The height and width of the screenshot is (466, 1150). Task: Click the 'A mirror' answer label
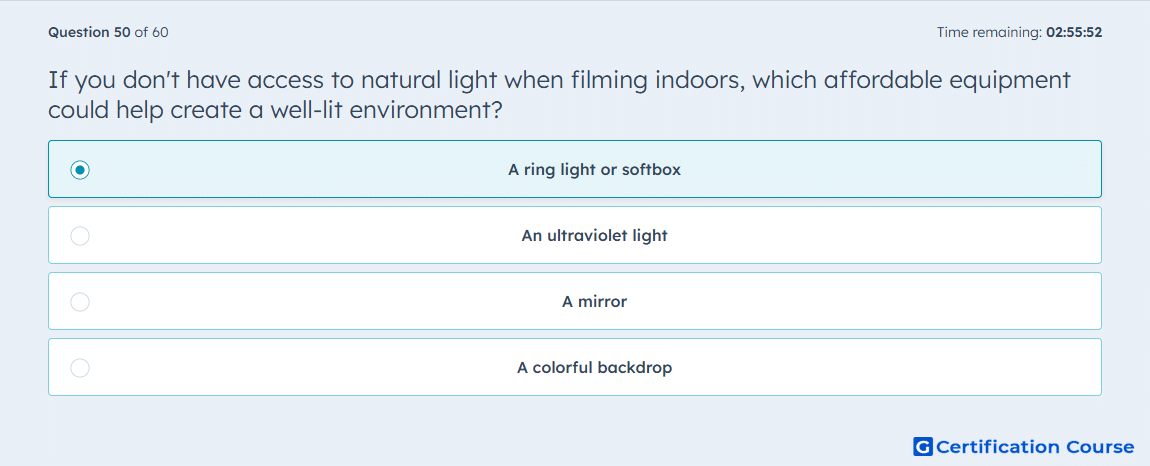(x=594, y=302)
